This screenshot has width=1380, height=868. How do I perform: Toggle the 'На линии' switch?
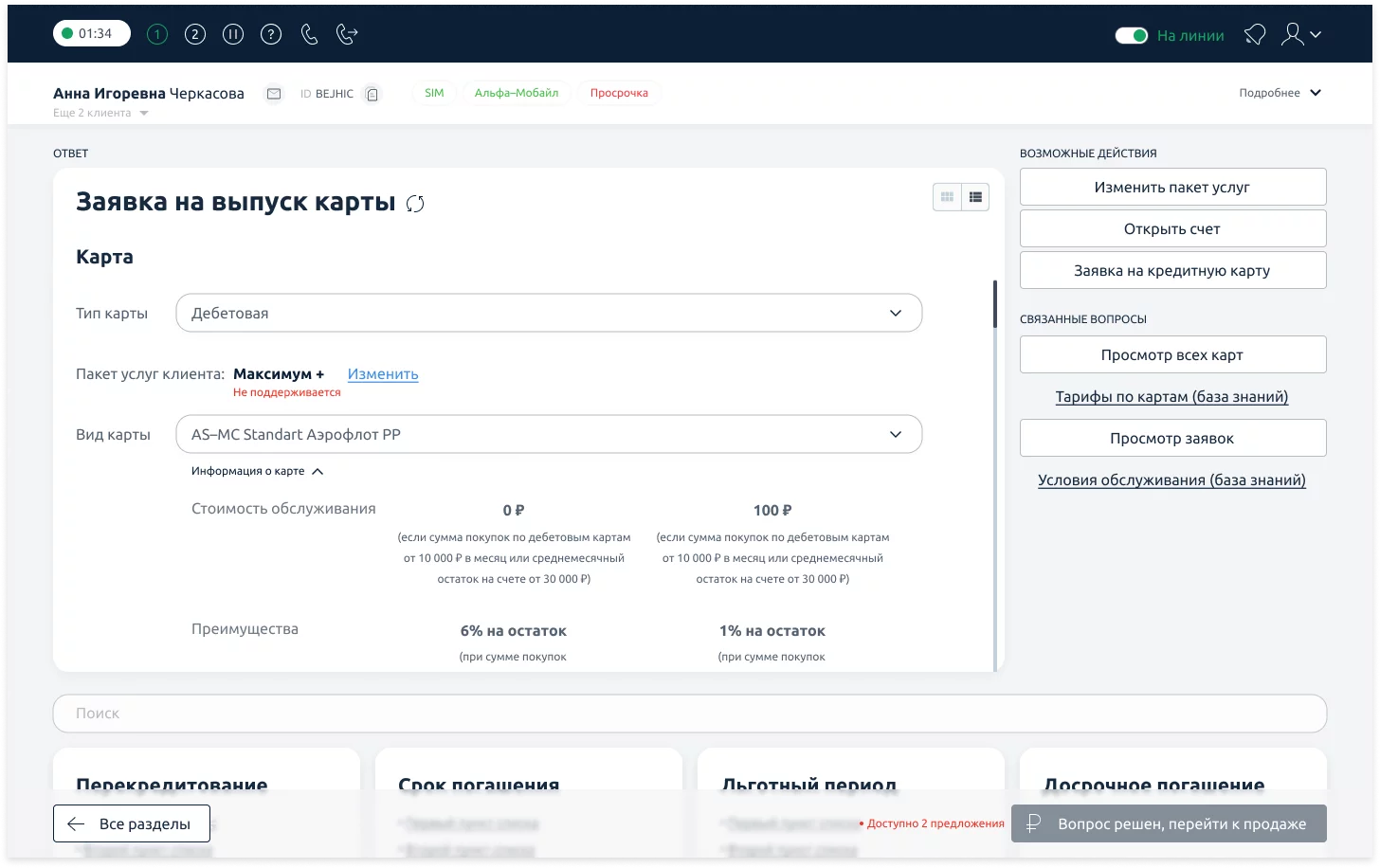[x=1132, y=35]
